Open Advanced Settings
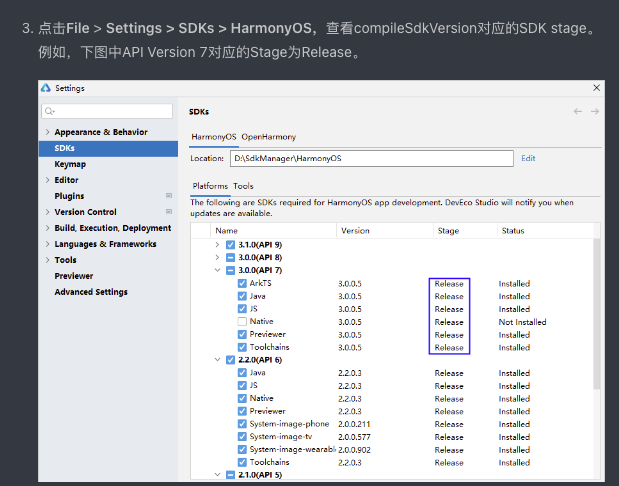The height and width of the screenshot is (486, 619). coord(91,292)
